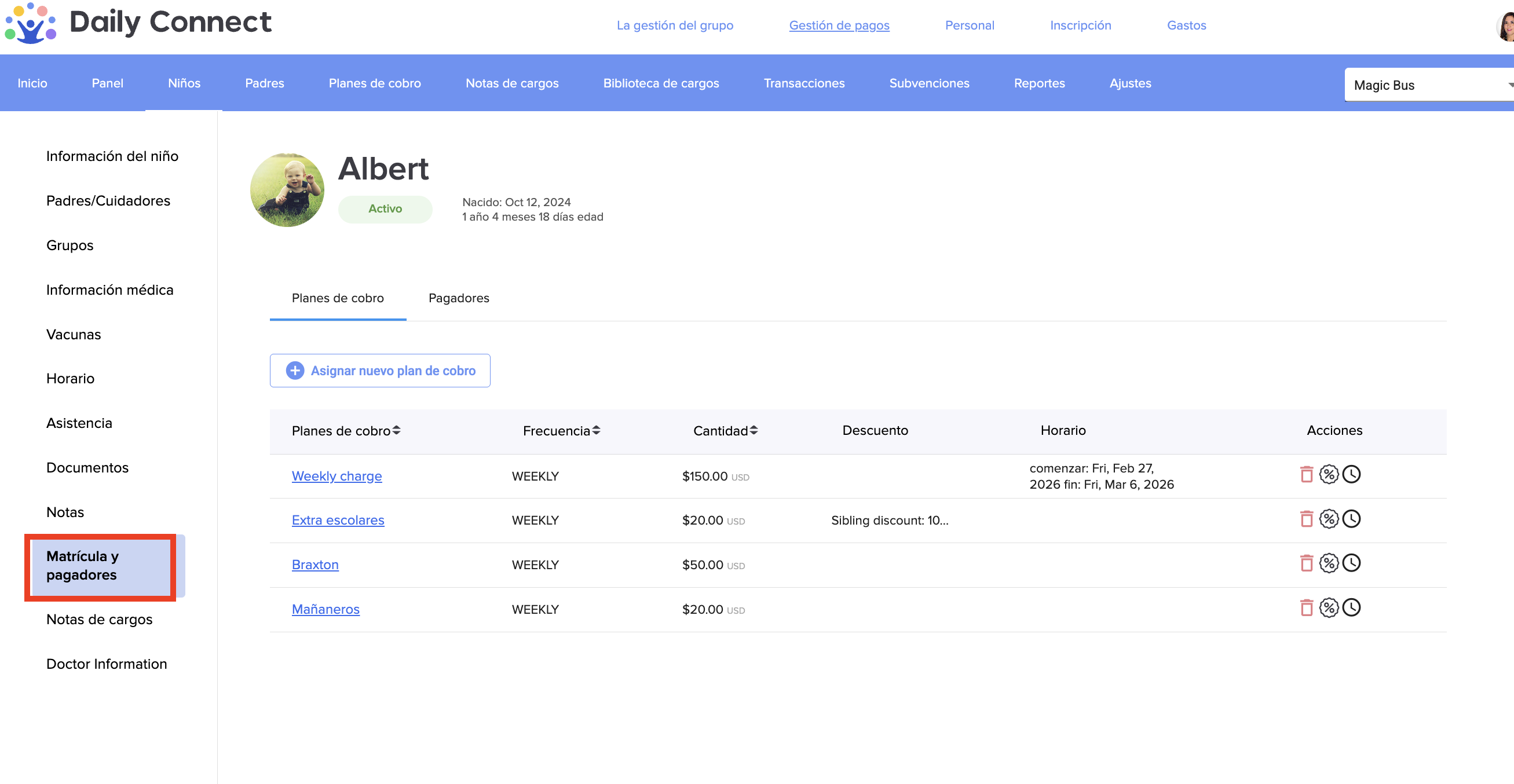This screenshot has height=784, width=1514.
Task: Open discount icon for Extra escolares row
Action: point(1328,519)
